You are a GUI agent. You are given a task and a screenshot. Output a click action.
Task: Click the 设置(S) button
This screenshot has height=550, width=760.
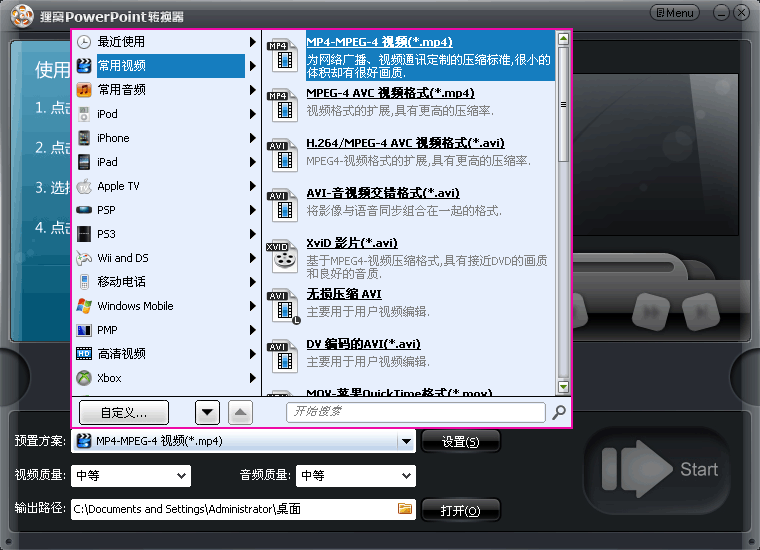pos(460,441)
